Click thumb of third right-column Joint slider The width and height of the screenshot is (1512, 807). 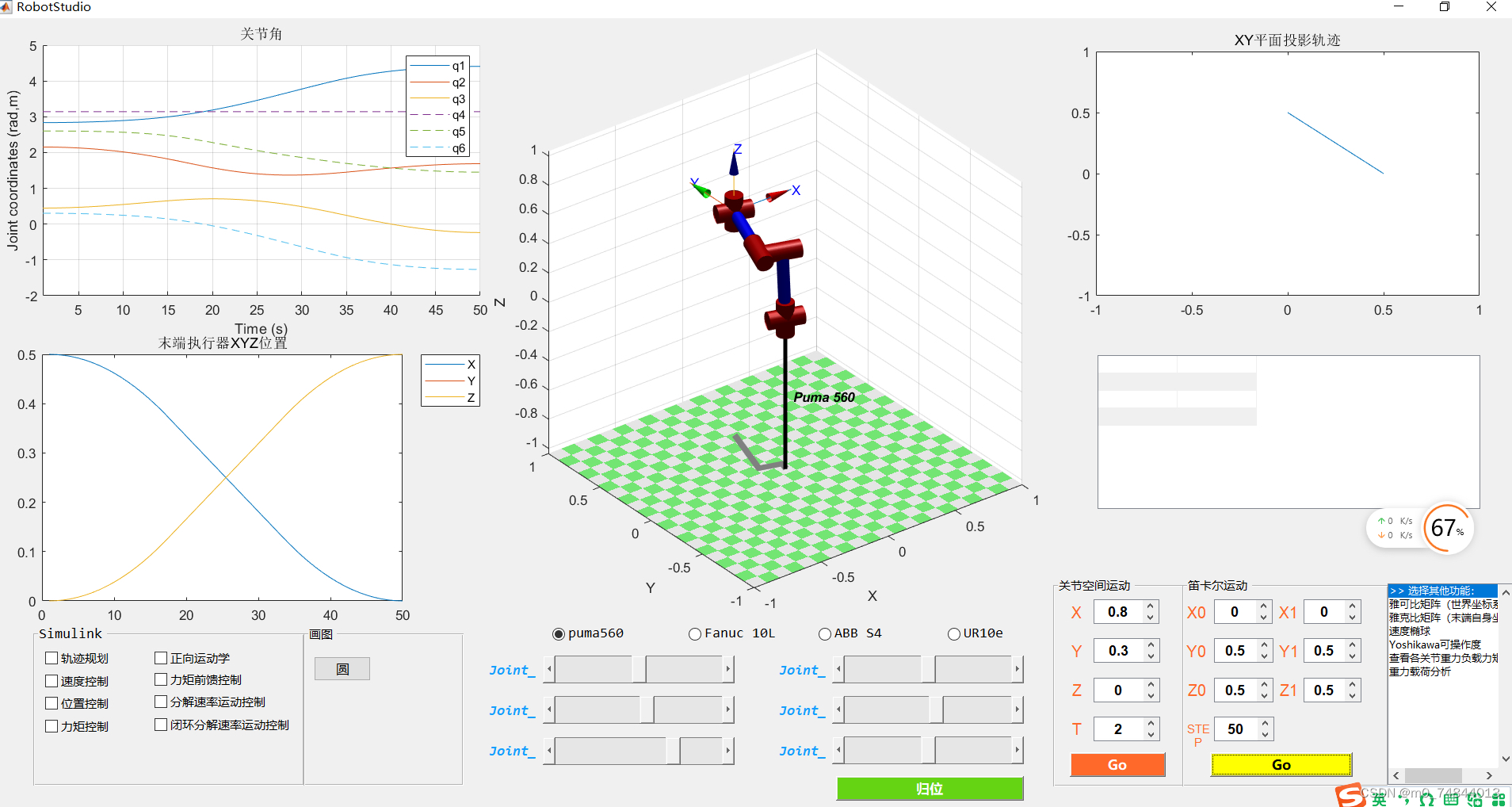tap(928, 751)
